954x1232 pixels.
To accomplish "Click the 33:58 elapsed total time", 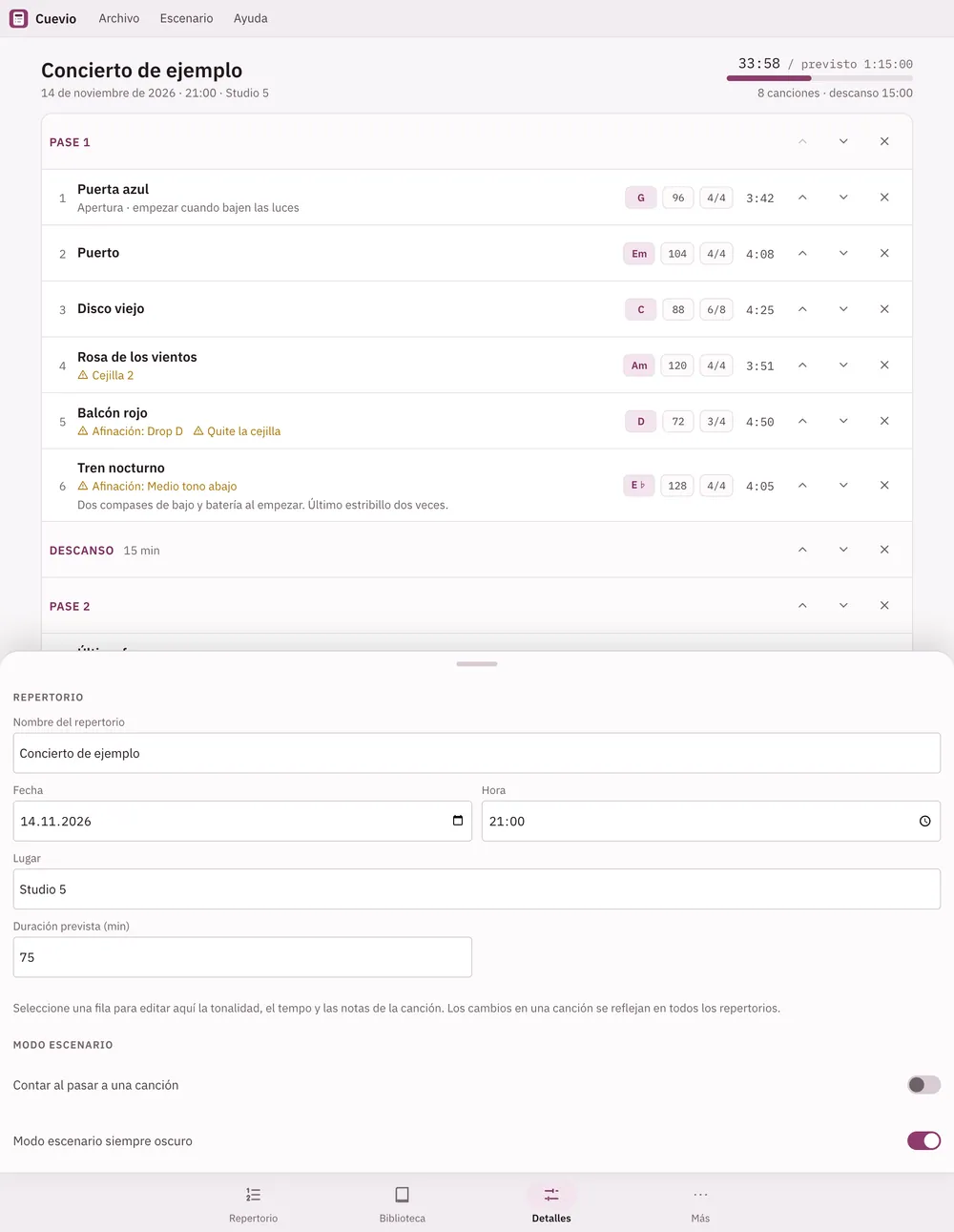I will (759, 63).
